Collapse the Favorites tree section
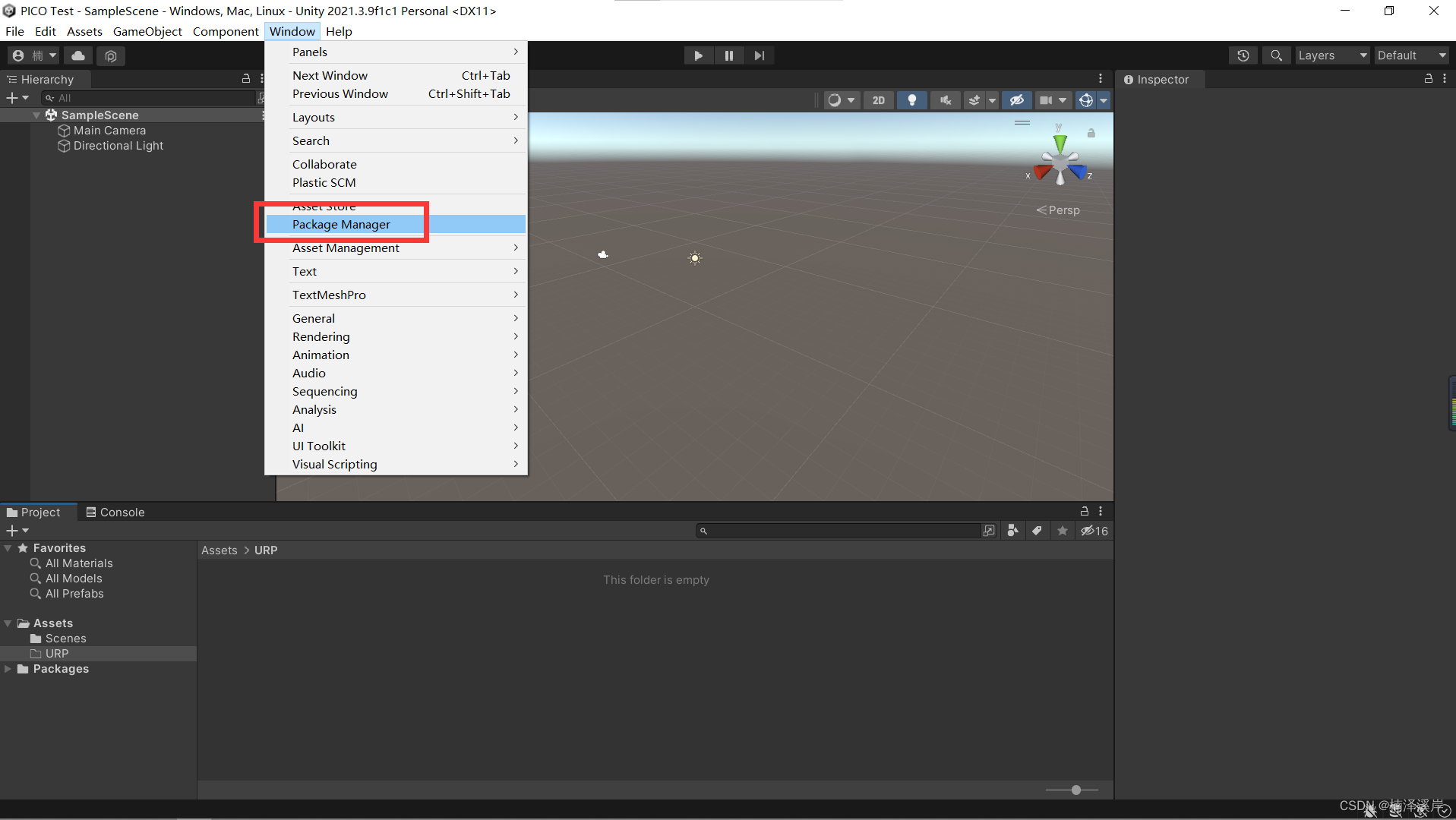Screen dimensions: 1456x820 click(x=8, y=548)
